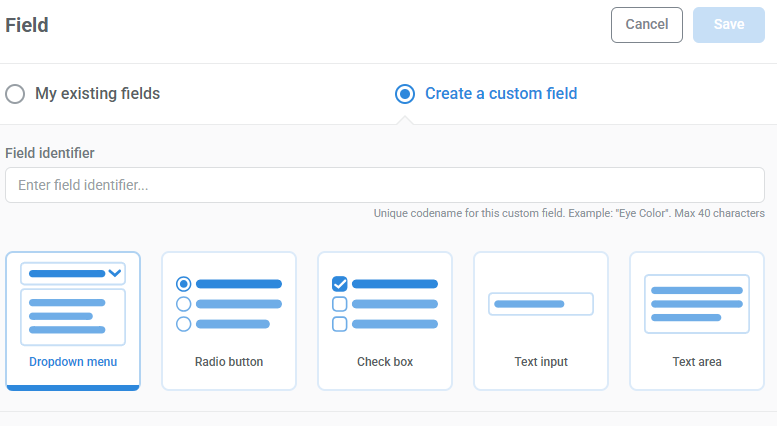Click the Text input card label
The image size is (777, 426).
(x=541, y=362)
